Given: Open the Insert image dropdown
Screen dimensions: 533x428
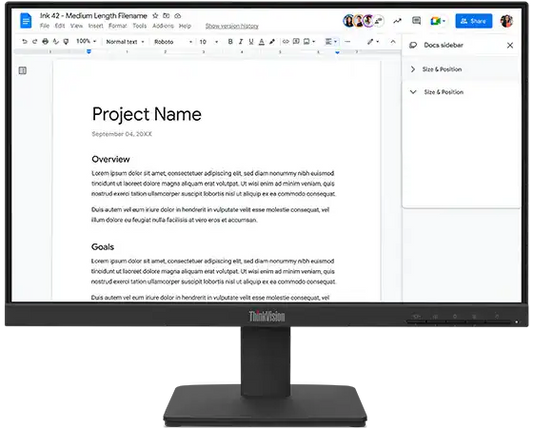Looking at the screenshot, I should click(309, 41).
